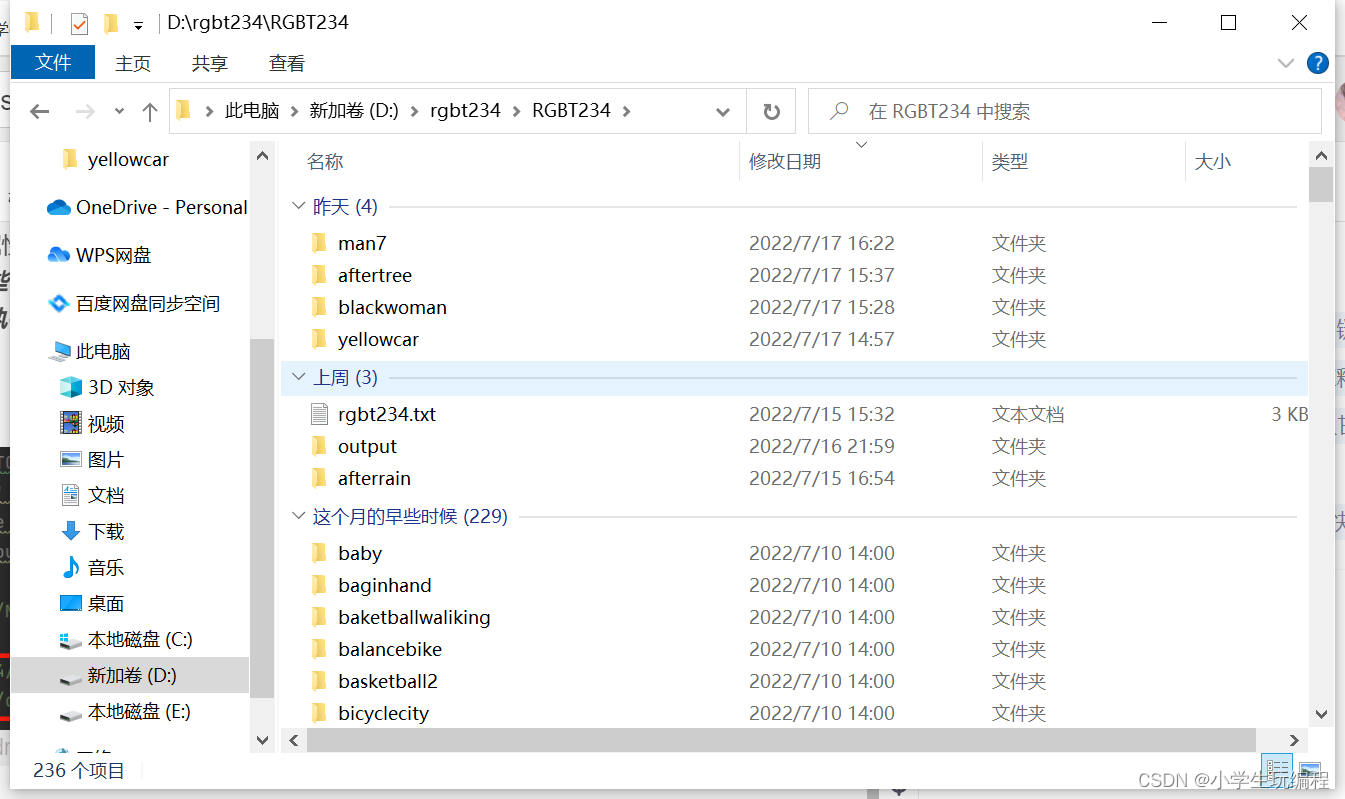Open the quick access toolbar dropdown
1345x799 pixels.
138,24
